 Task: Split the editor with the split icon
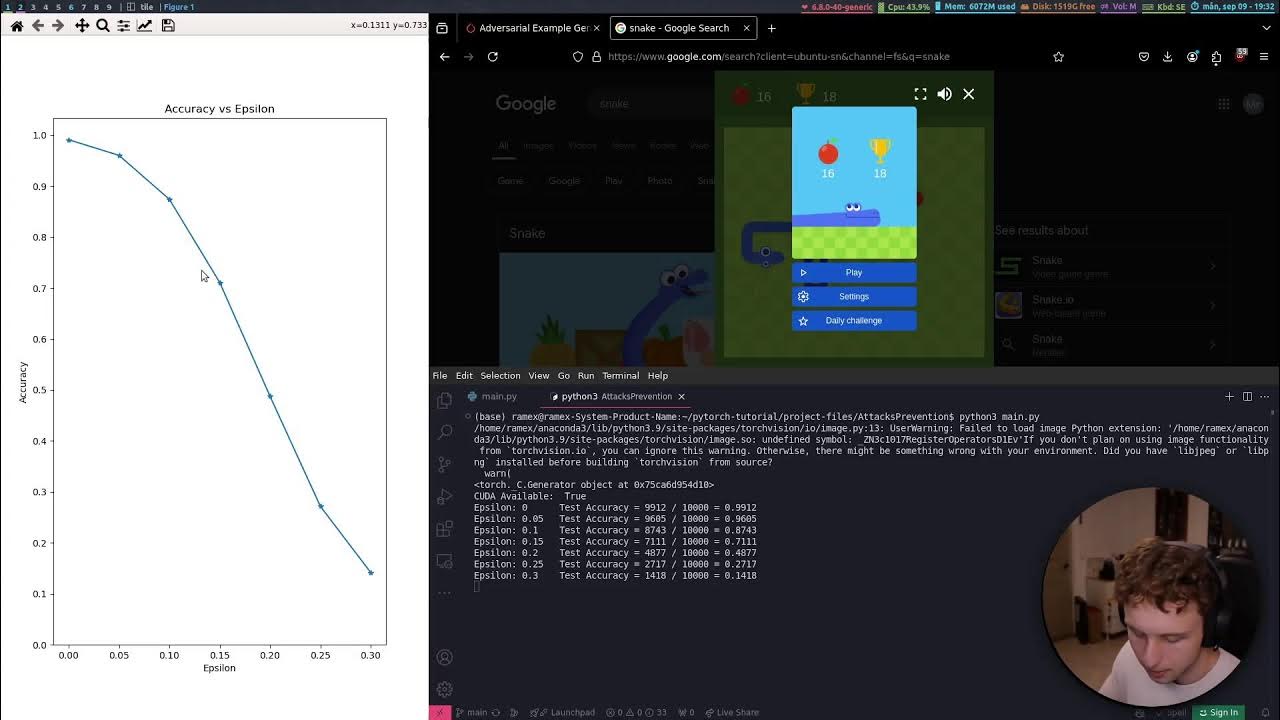pos(1247,397)
